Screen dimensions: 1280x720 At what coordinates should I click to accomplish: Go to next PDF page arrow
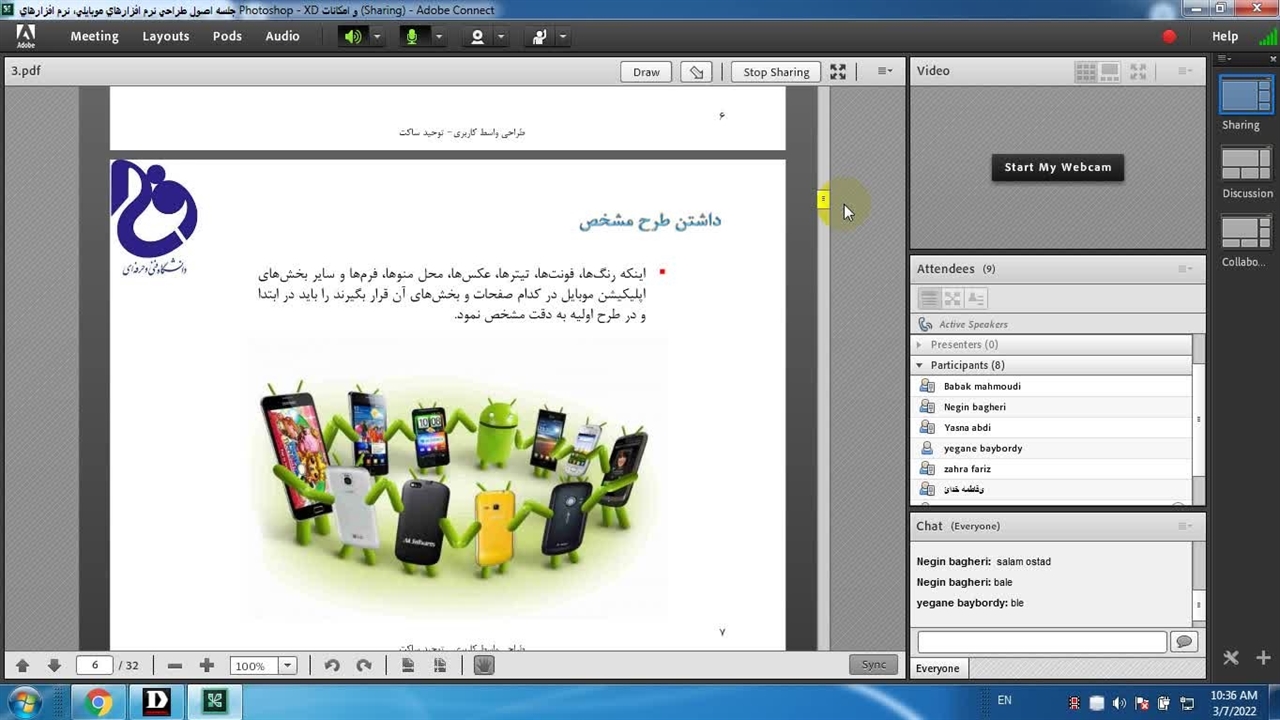coord(54,666)
